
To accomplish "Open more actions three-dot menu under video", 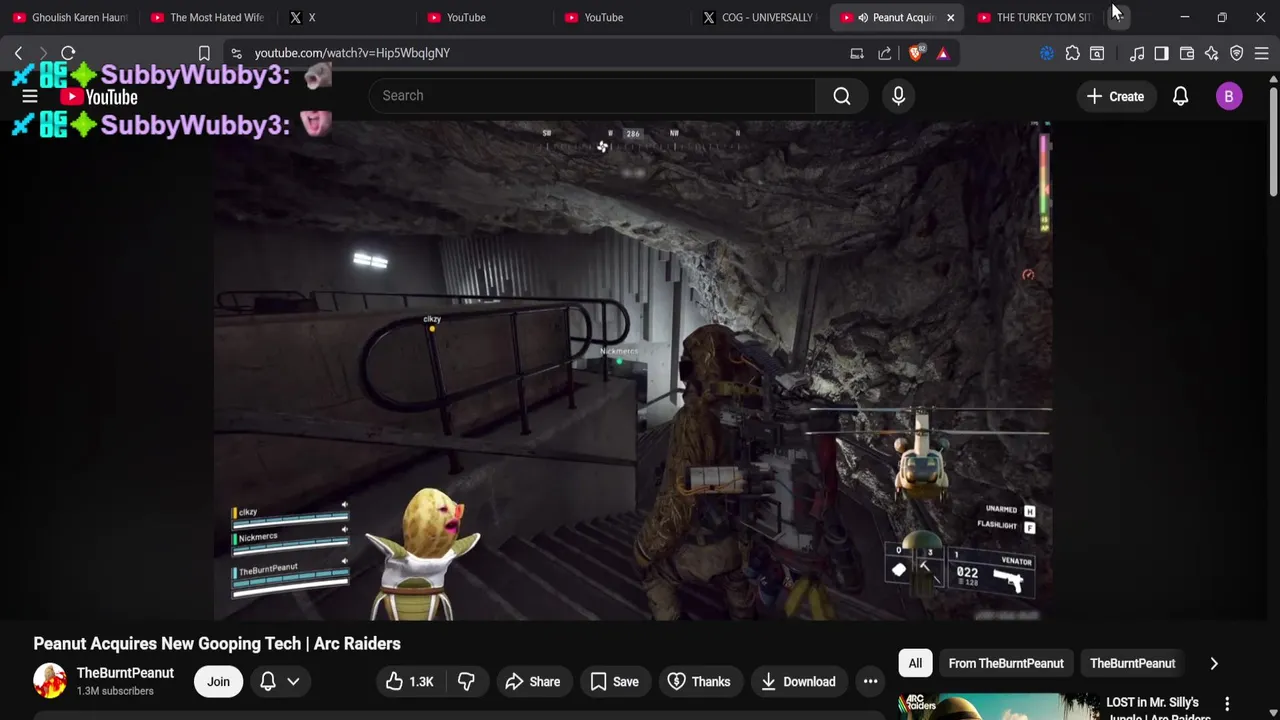I will pyautogui.click(x=871, y=682).
